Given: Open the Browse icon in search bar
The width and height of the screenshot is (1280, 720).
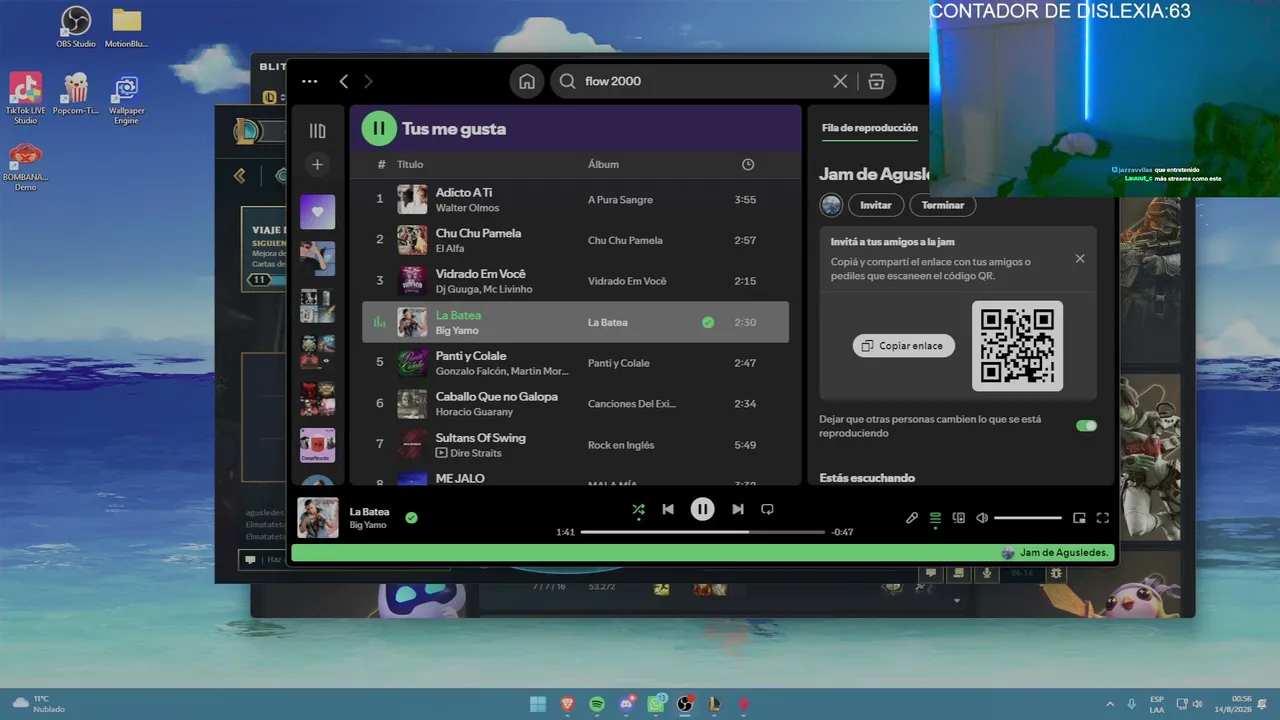Looking at the screenshot, I should (876, 82).
